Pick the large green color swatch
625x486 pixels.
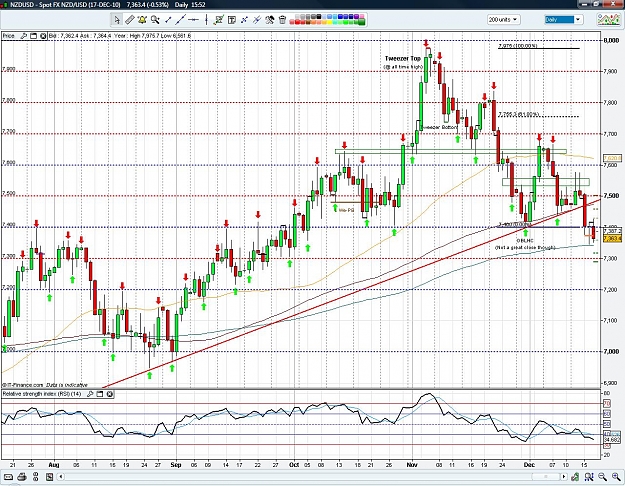(x=362, y=22)
